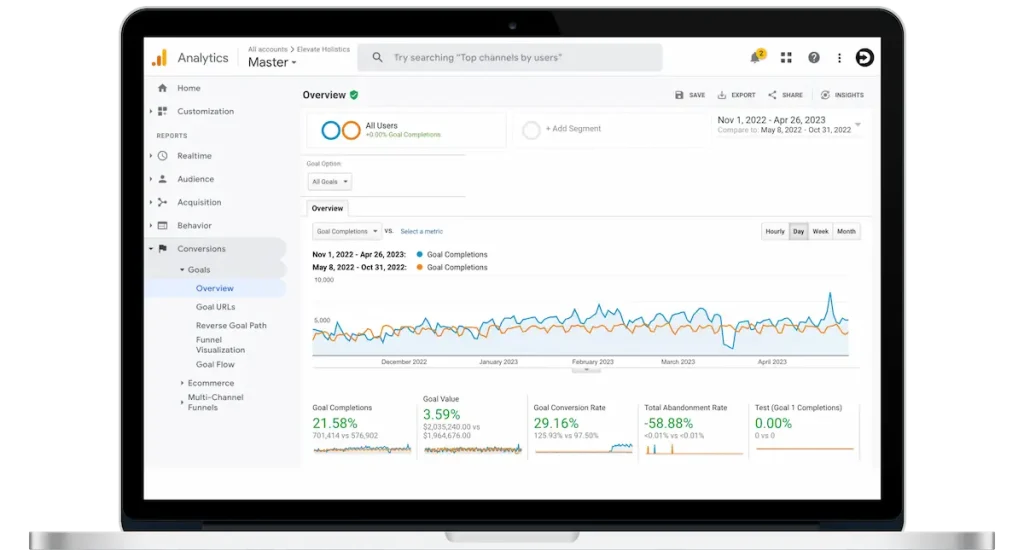The height and width of the screenshot is (550, 1024).
Task: Open the Goal Completions metric dropdown
Action: (x=346, y=231)
